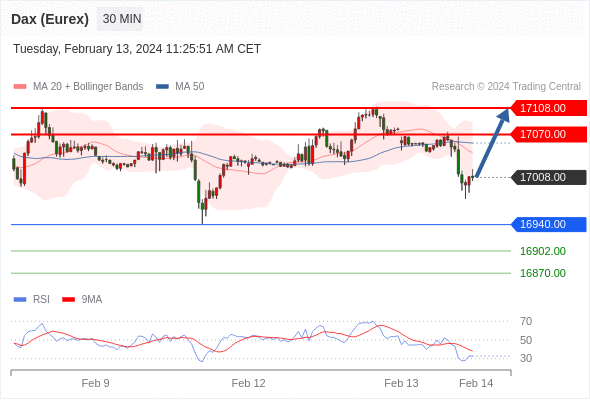Click the 17108.00 resistance price tag
Viewport: 590px width, 400px height.
click(x=548, y=108)
